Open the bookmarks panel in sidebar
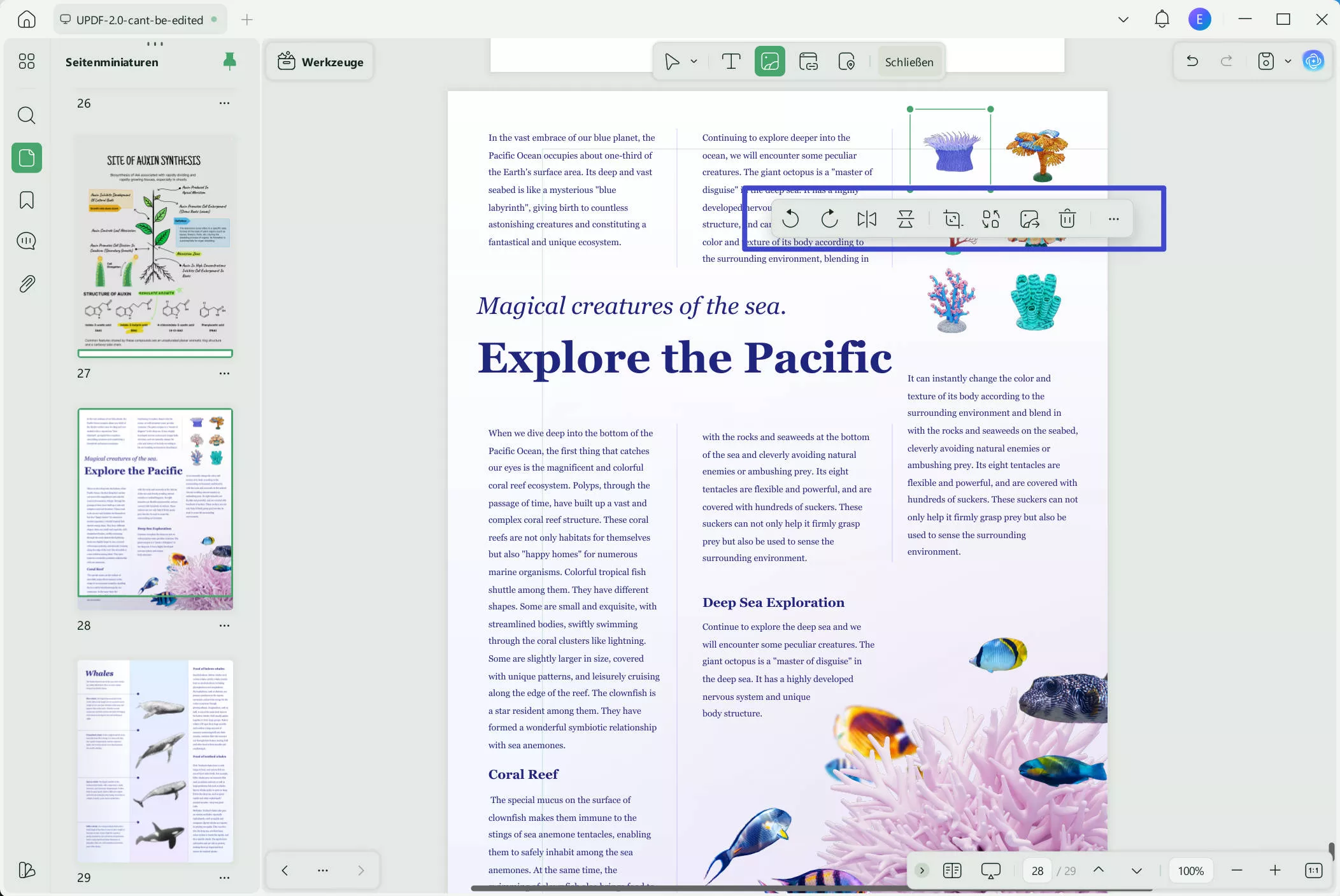Image resolution: width=1340 pixels, height=896 pixels. [x=27, y=200]
